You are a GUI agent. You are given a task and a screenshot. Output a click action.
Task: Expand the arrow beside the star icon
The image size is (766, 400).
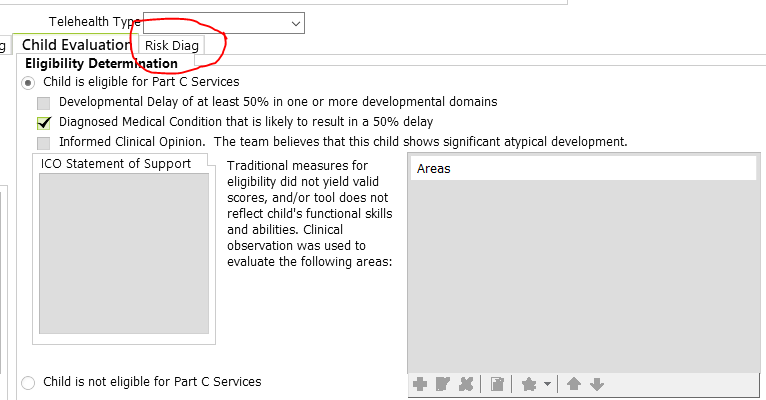547,384
